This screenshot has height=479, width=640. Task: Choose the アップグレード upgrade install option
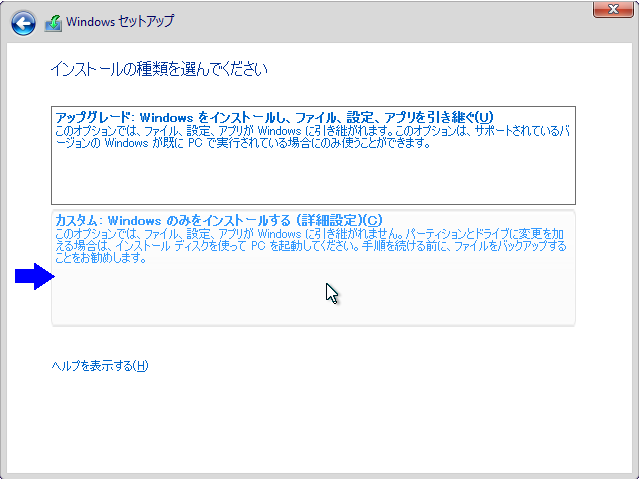[313, 155]
